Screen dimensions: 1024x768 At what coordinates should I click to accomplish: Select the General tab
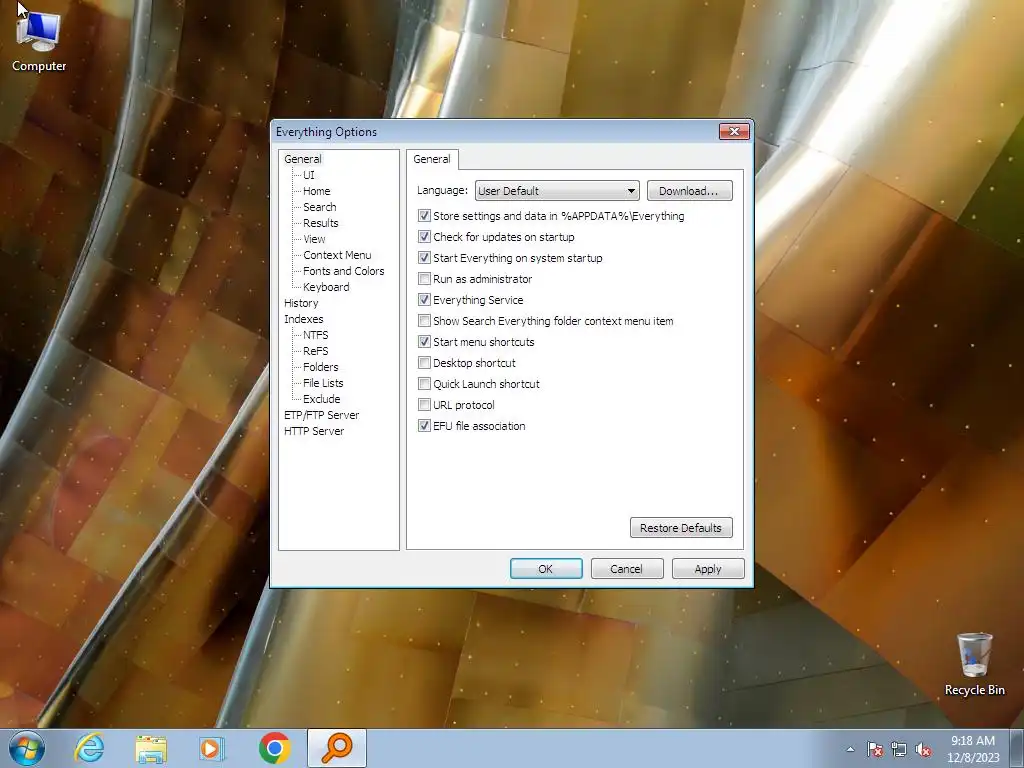(432, 159)
